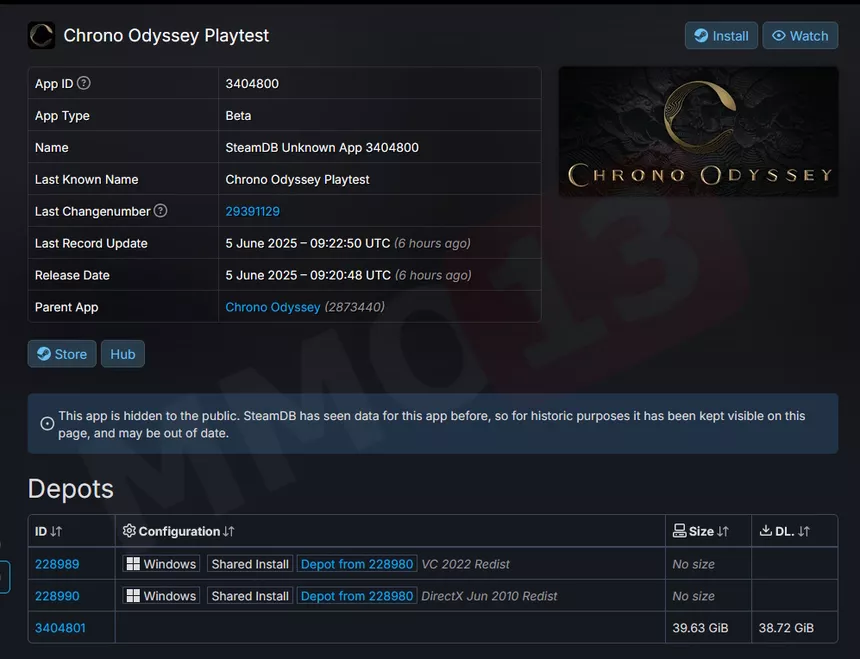Click the Windows icon in depot 228989 row
The height and width of the screenshot is (659, 860).
coord(133,564)
